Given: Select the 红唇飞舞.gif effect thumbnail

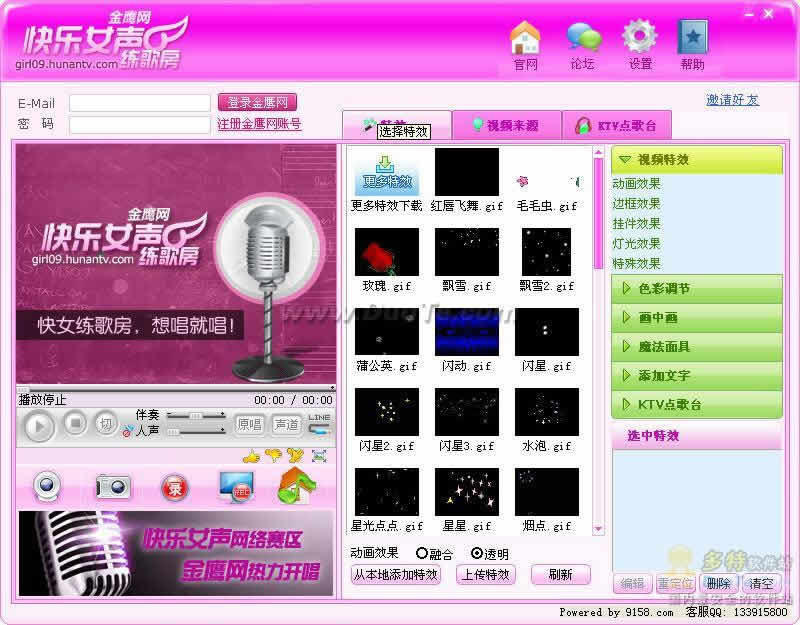Looking at the screenshot, I should tap(466, 172).
